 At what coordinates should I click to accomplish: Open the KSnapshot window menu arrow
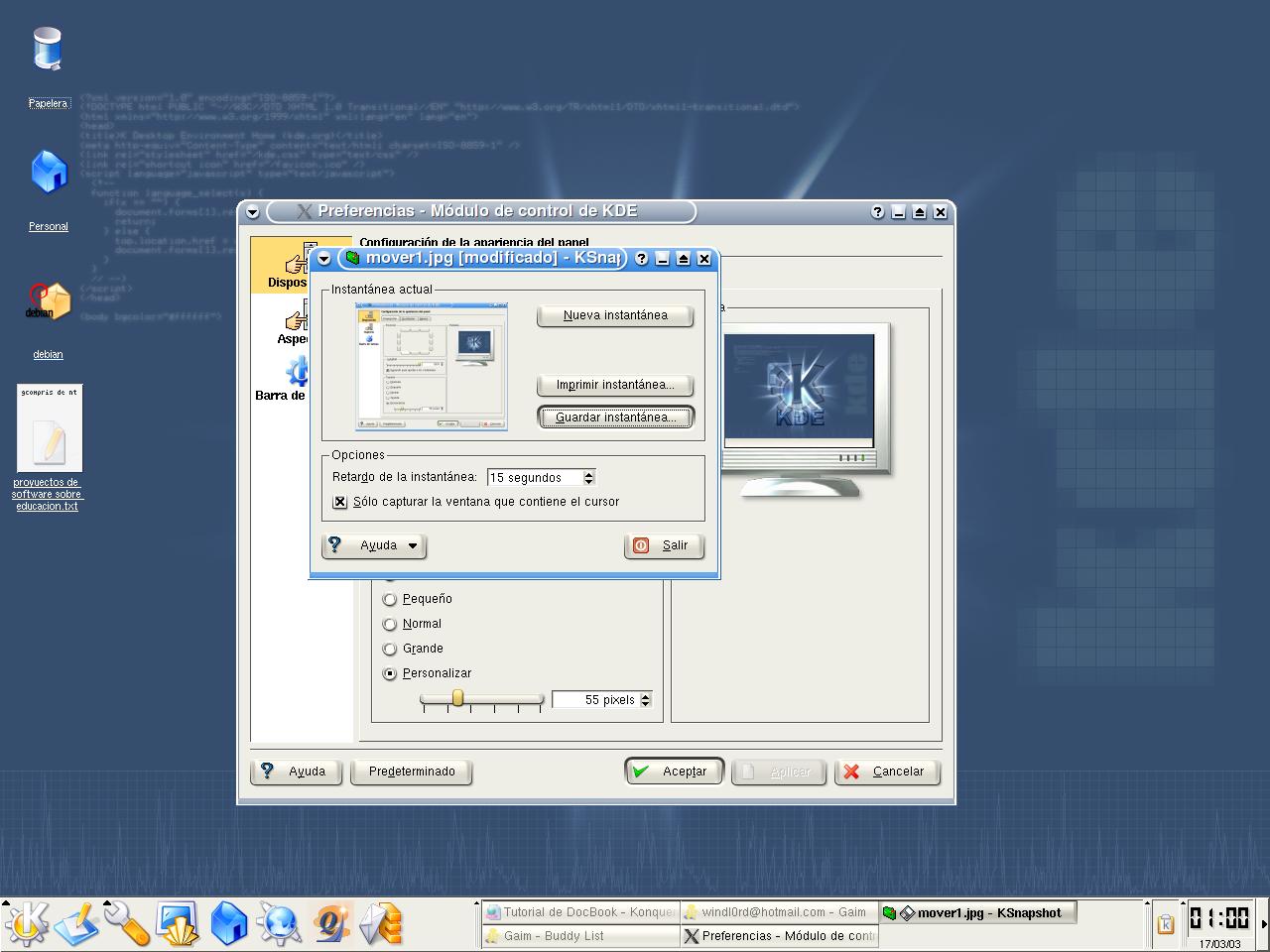click(x=323, y=259)
